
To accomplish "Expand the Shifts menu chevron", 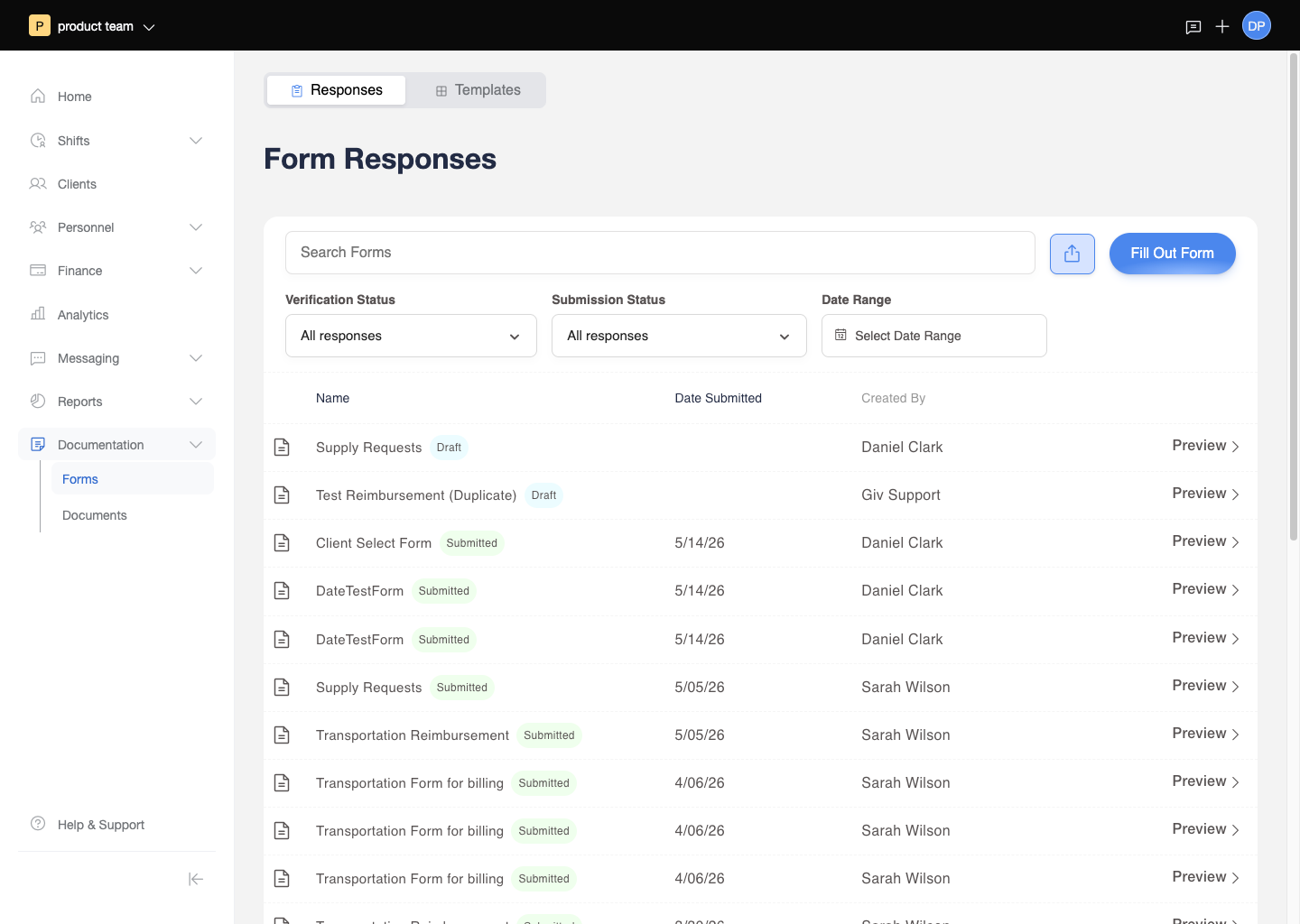I will pos(196,140).
